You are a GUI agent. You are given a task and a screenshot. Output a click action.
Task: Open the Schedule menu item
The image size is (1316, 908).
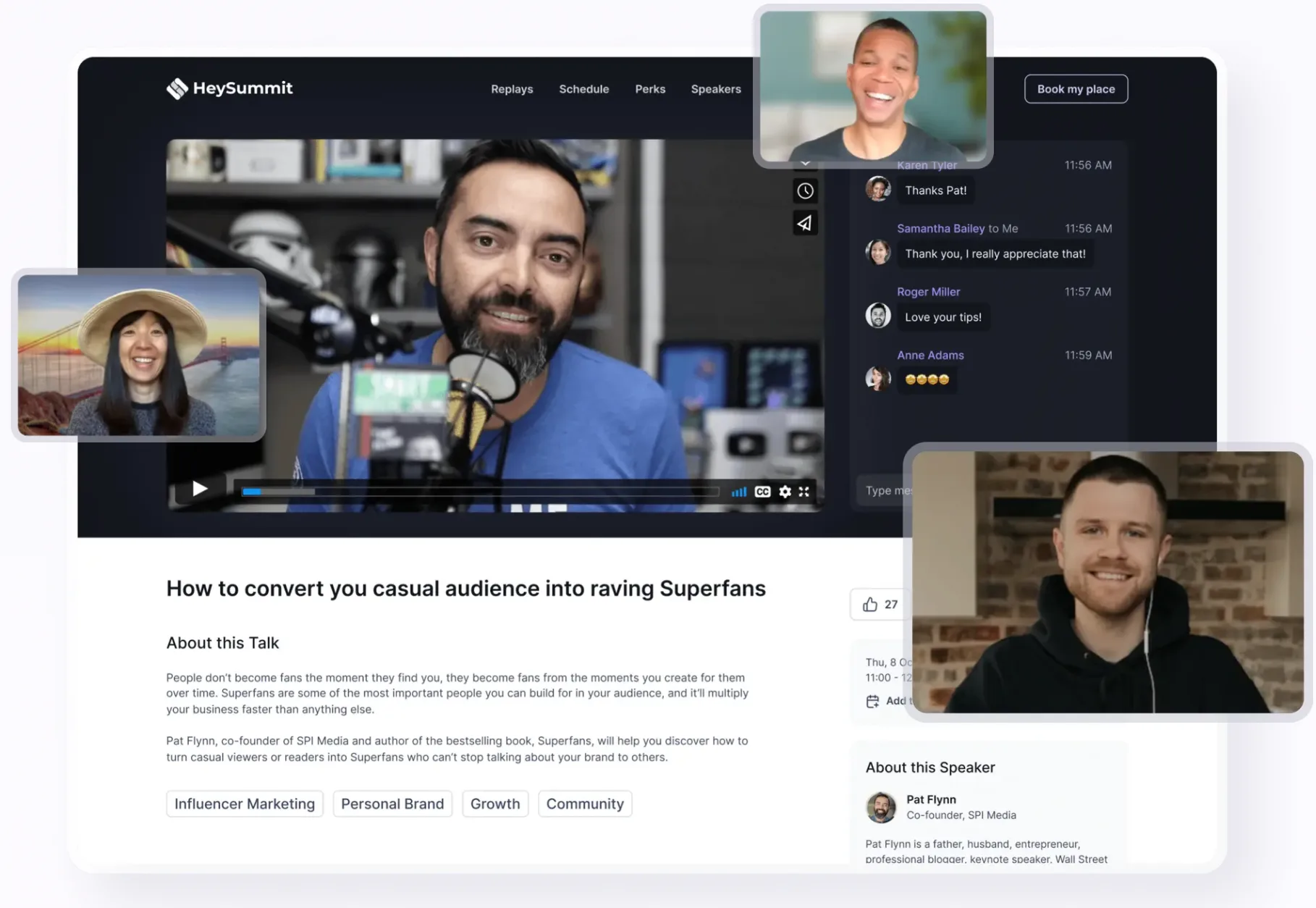click(x=583, y=88)
